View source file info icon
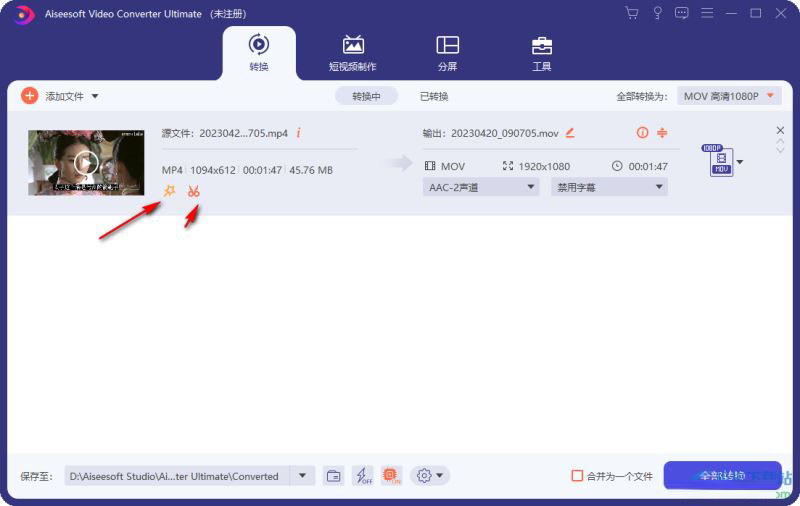The image size is (800, 506). point(298,133)
